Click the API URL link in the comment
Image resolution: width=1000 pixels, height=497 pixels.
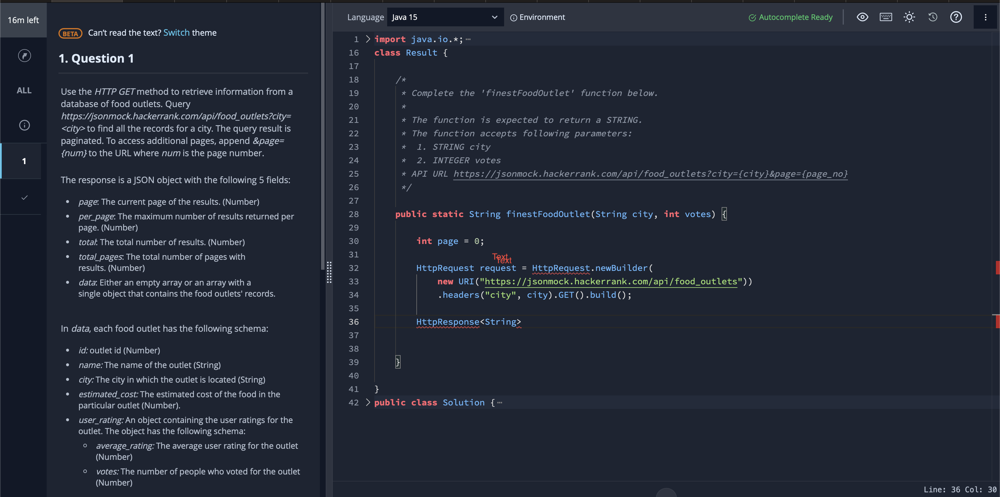(x=651, y=174)
